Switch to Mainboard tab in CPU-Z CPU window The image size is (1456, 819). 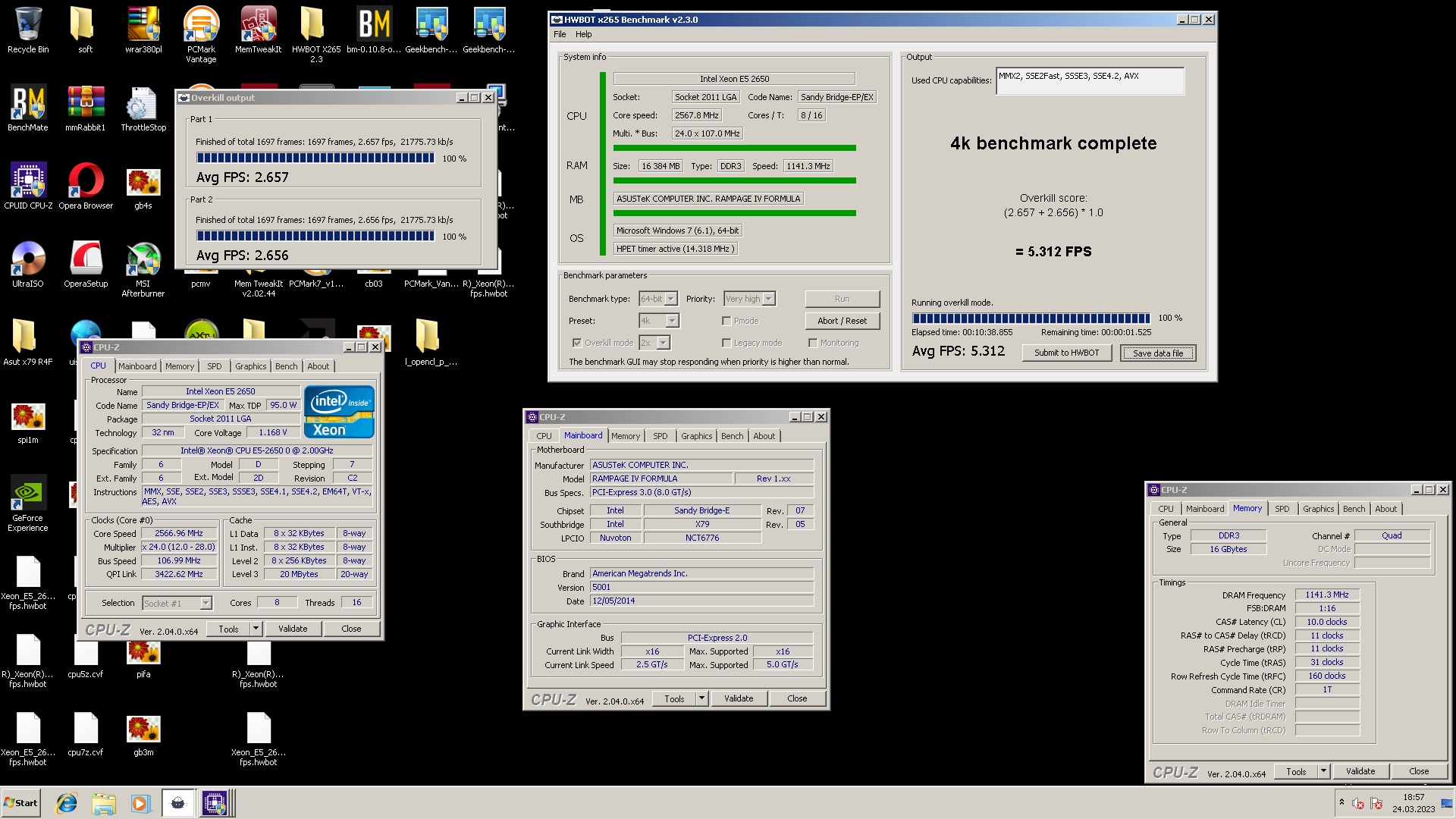click(137, 366)
